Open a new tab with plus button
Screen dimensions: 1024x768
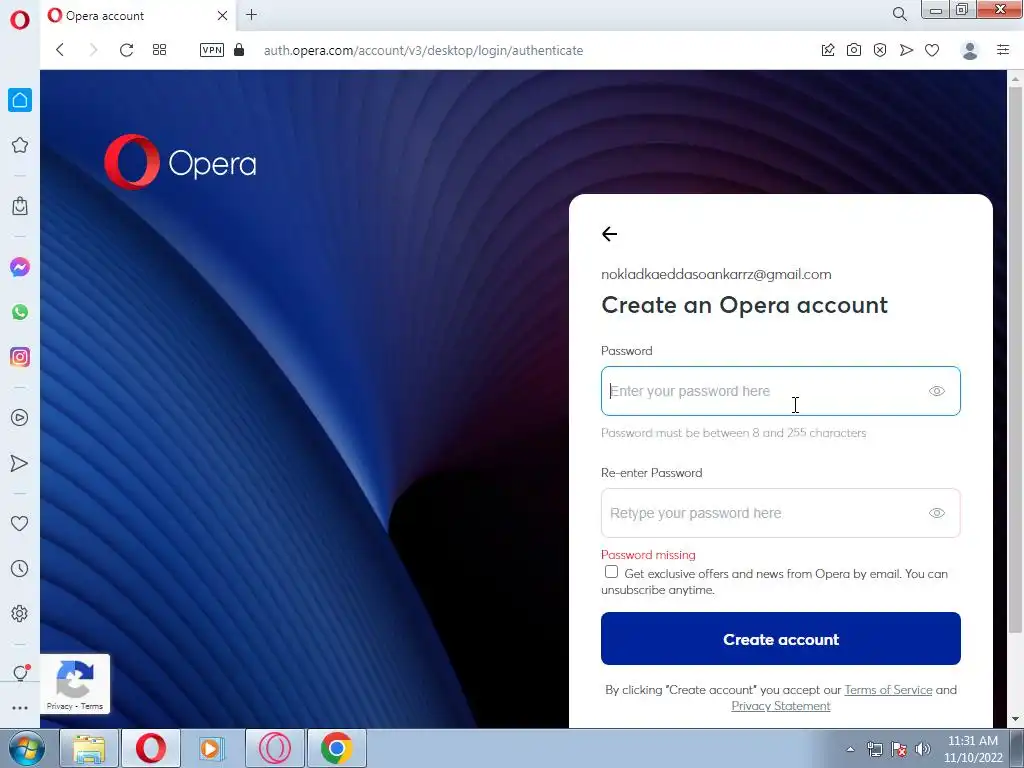coord(251,14)
